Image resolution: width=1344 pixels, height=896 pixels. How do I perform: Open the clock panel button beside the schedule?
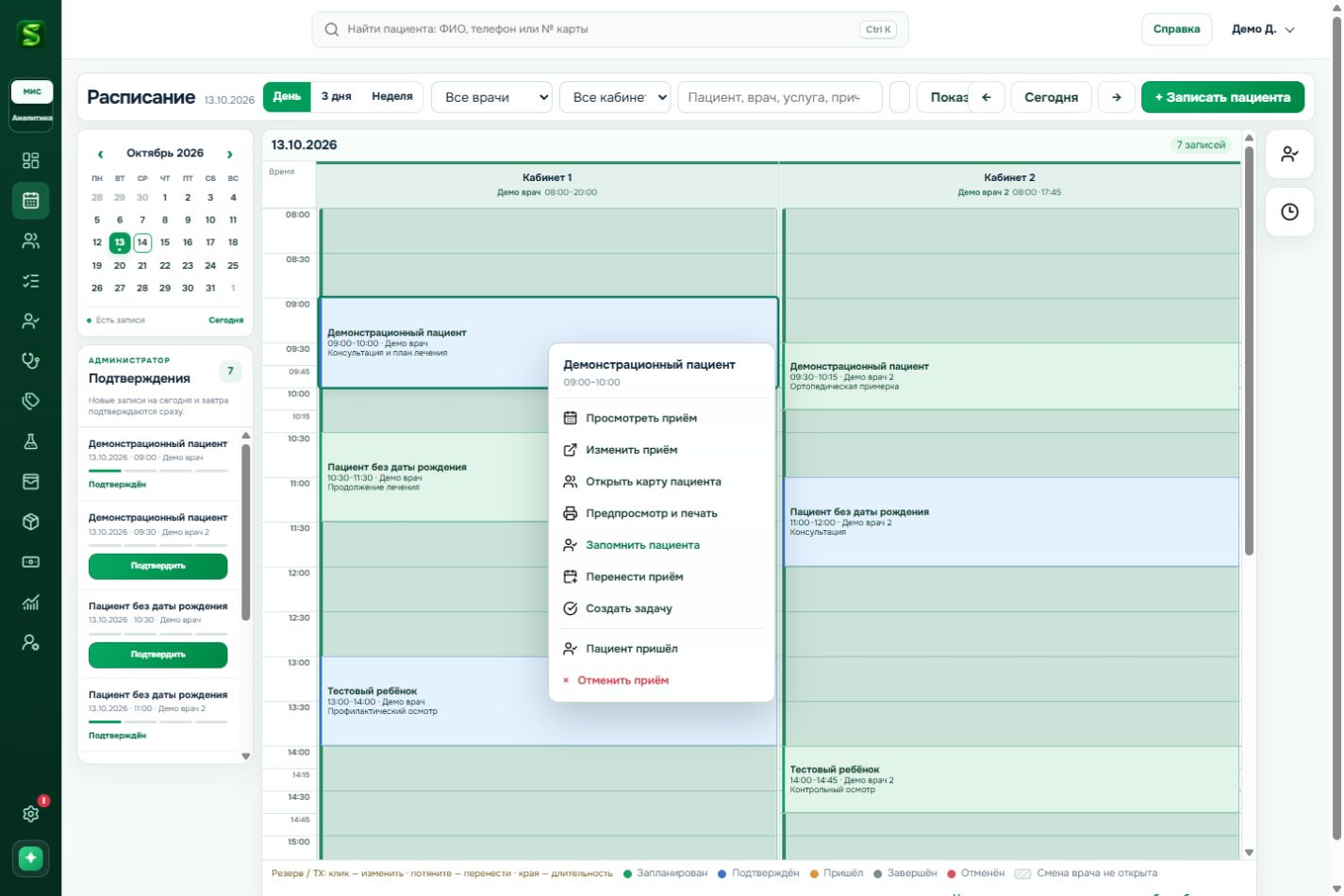1289,212
